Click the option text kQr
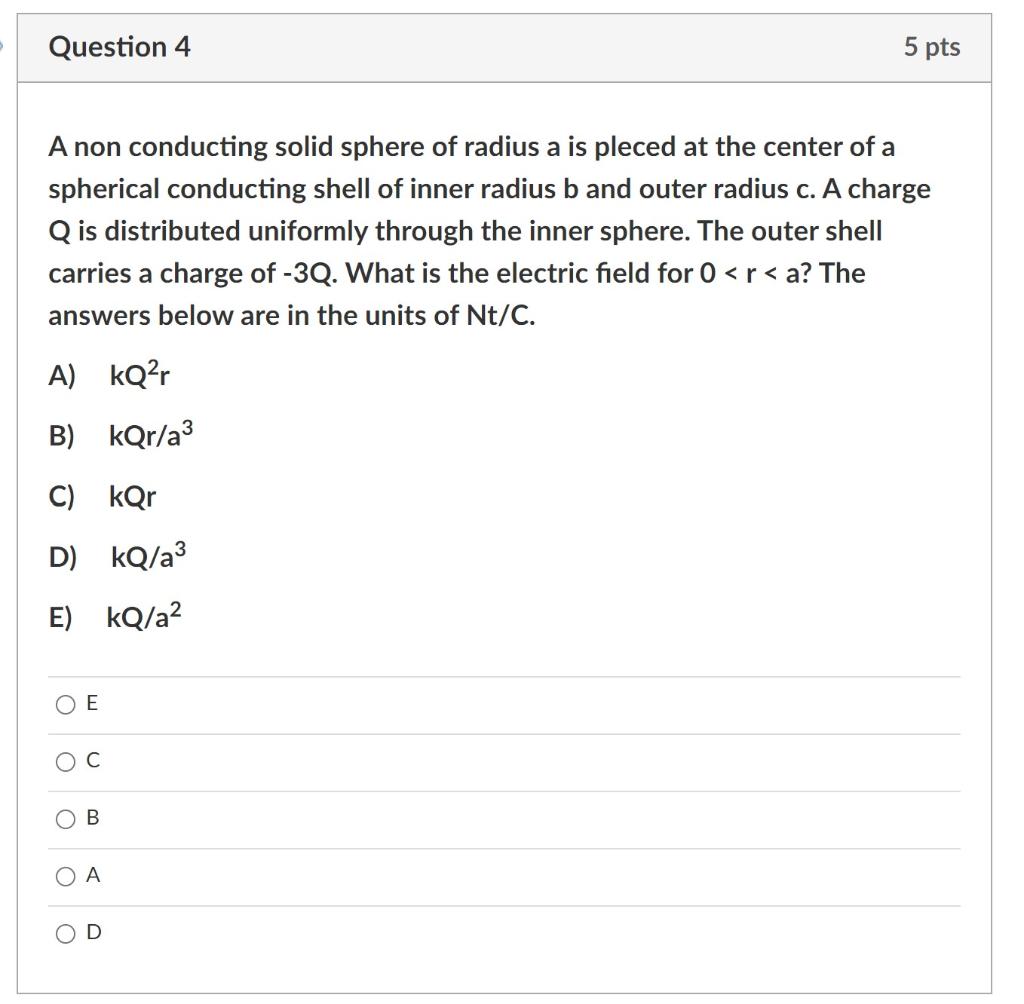 (132, 496)
